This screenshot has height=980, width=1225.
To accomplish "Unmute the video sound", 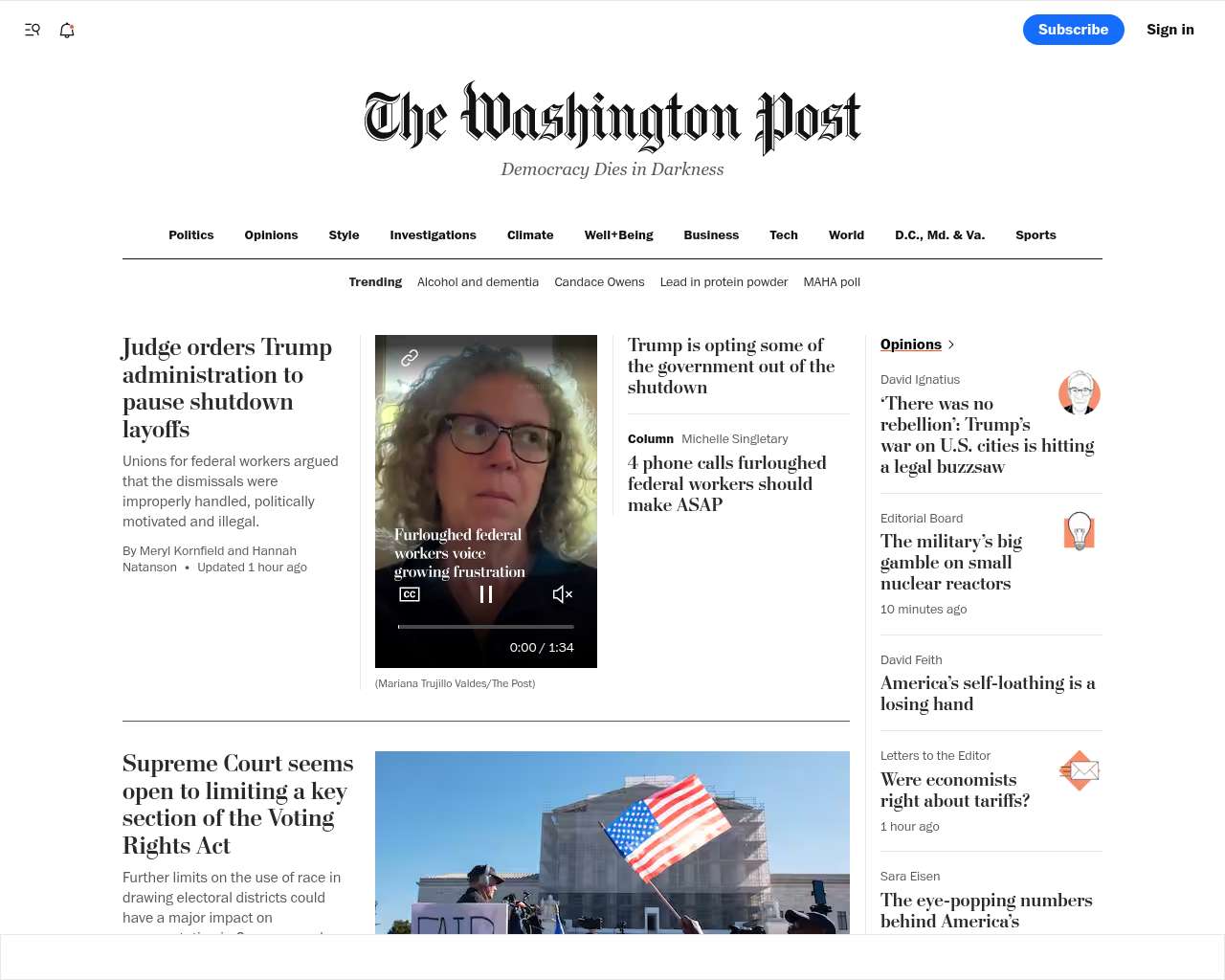I will tap(563, 594).
